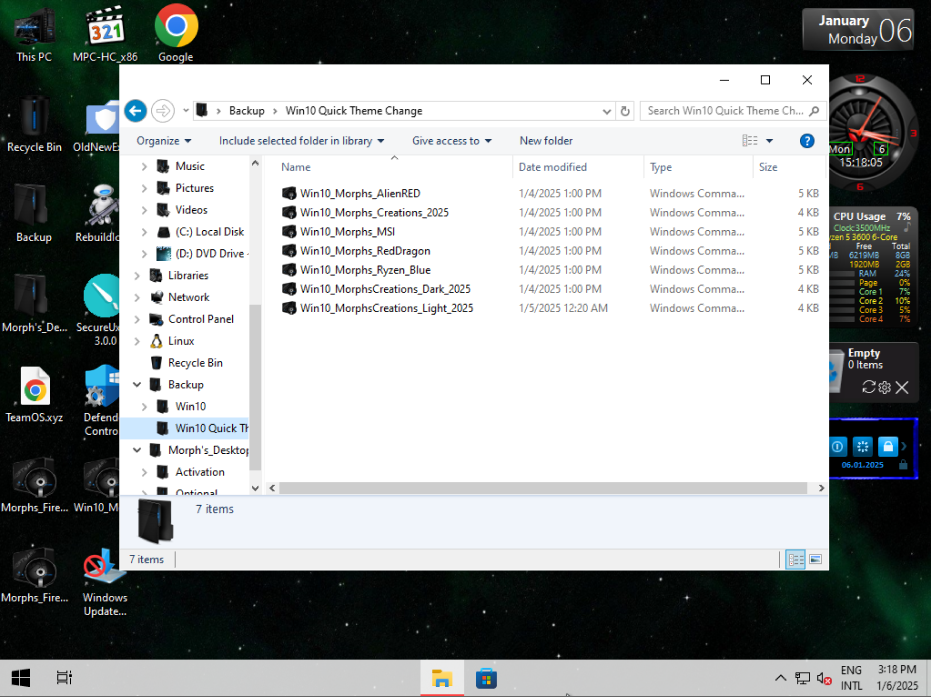Click muted volume tray icon
This screenshot has height=697, width=931.
point(824,678)
